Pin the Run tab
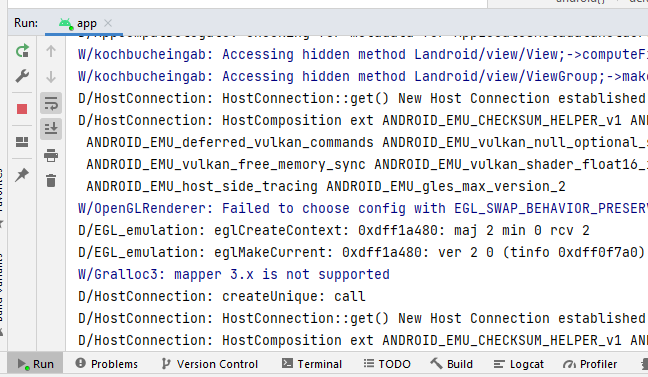The image size is (648, 377). [x=22, y=175]
